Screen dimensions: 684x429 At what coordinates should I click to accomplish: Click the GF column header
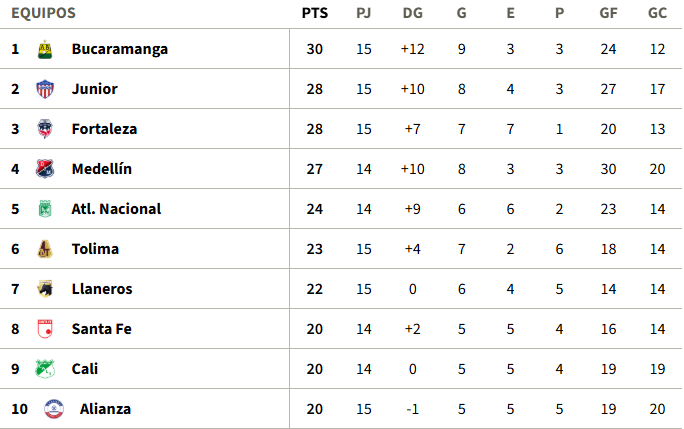pyautogui.click(x=608, y=14)
